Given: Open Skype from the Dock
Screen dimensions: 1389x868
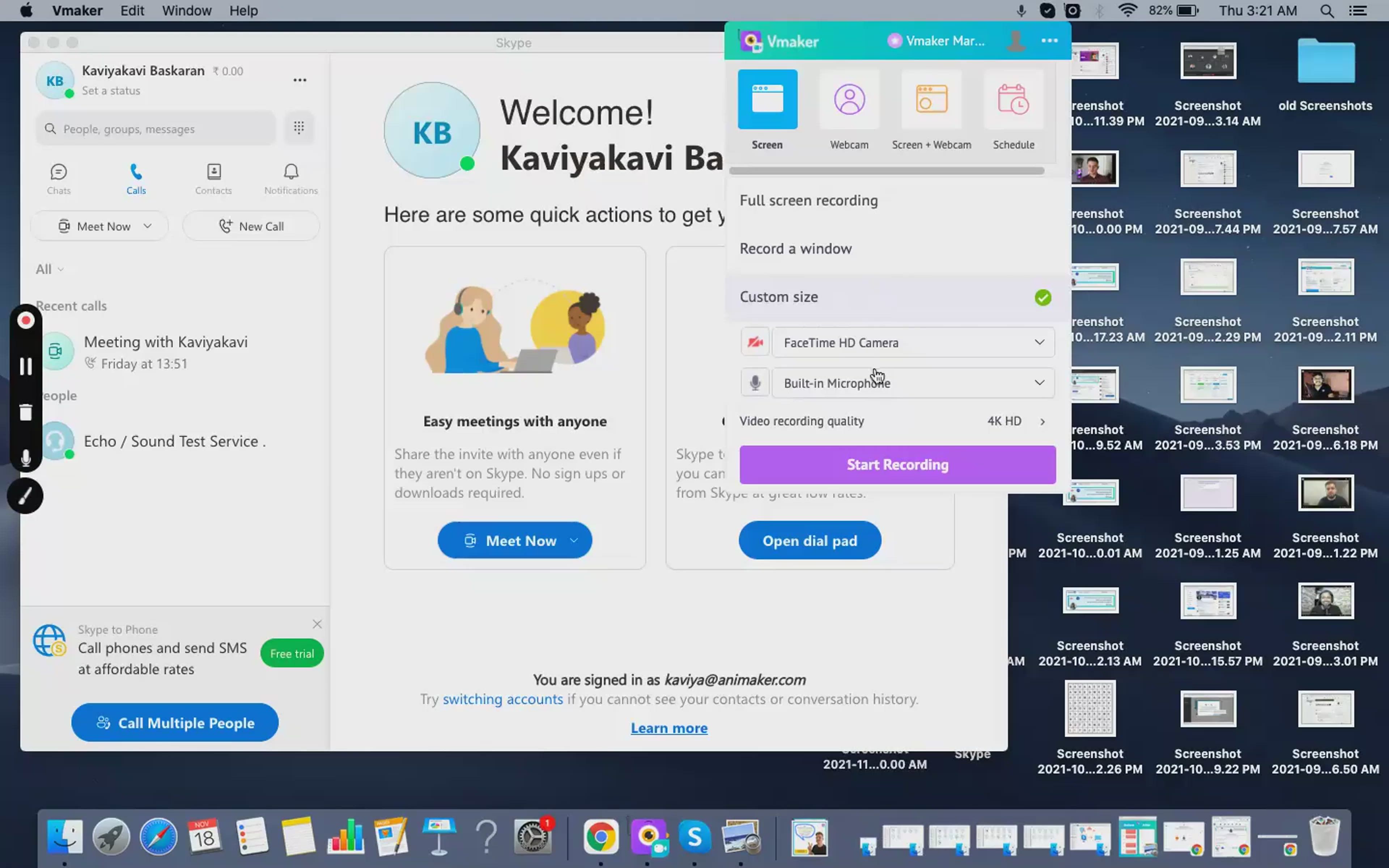Looking at the screenshot, I should tap(694, 837).
